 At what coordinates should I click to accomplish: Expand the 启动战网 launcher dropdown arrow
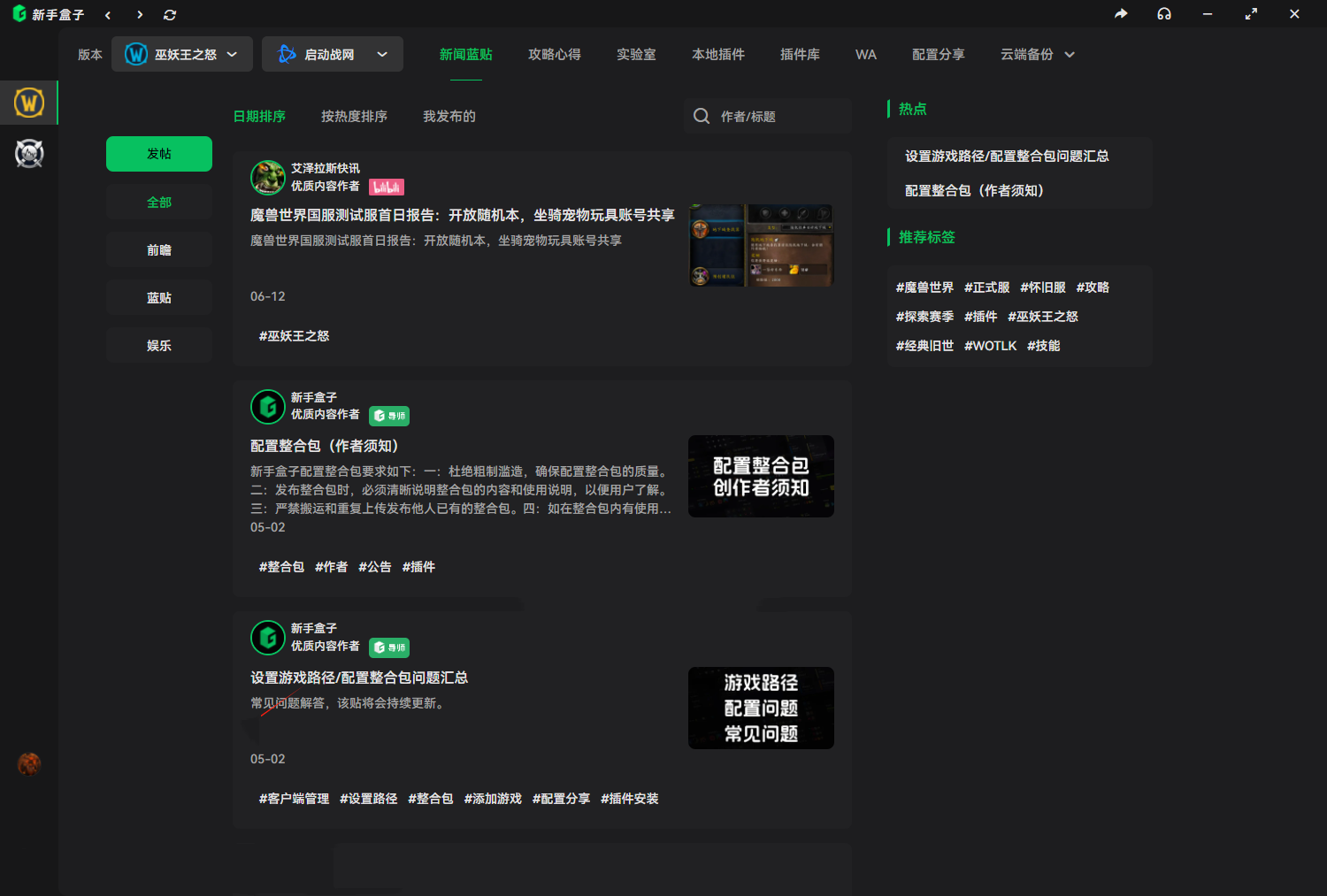coord(382,54)
